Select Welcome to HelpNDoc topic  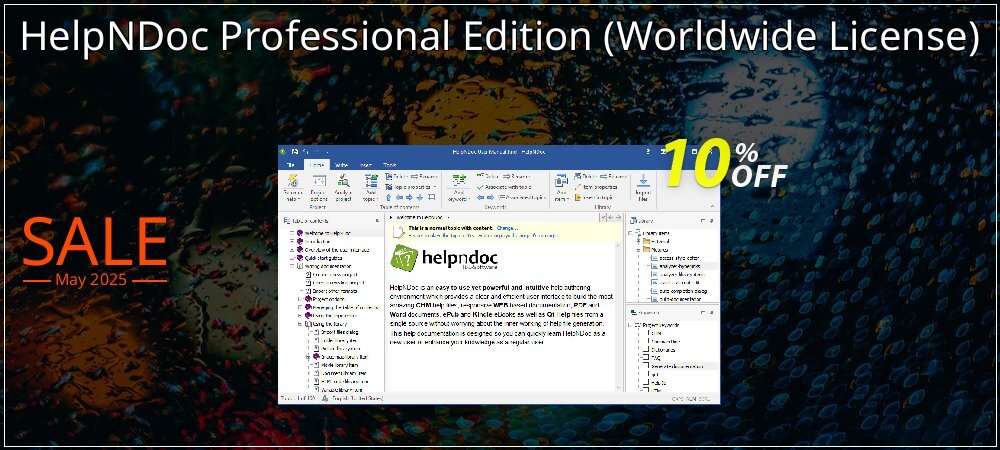tap(328, 233)
